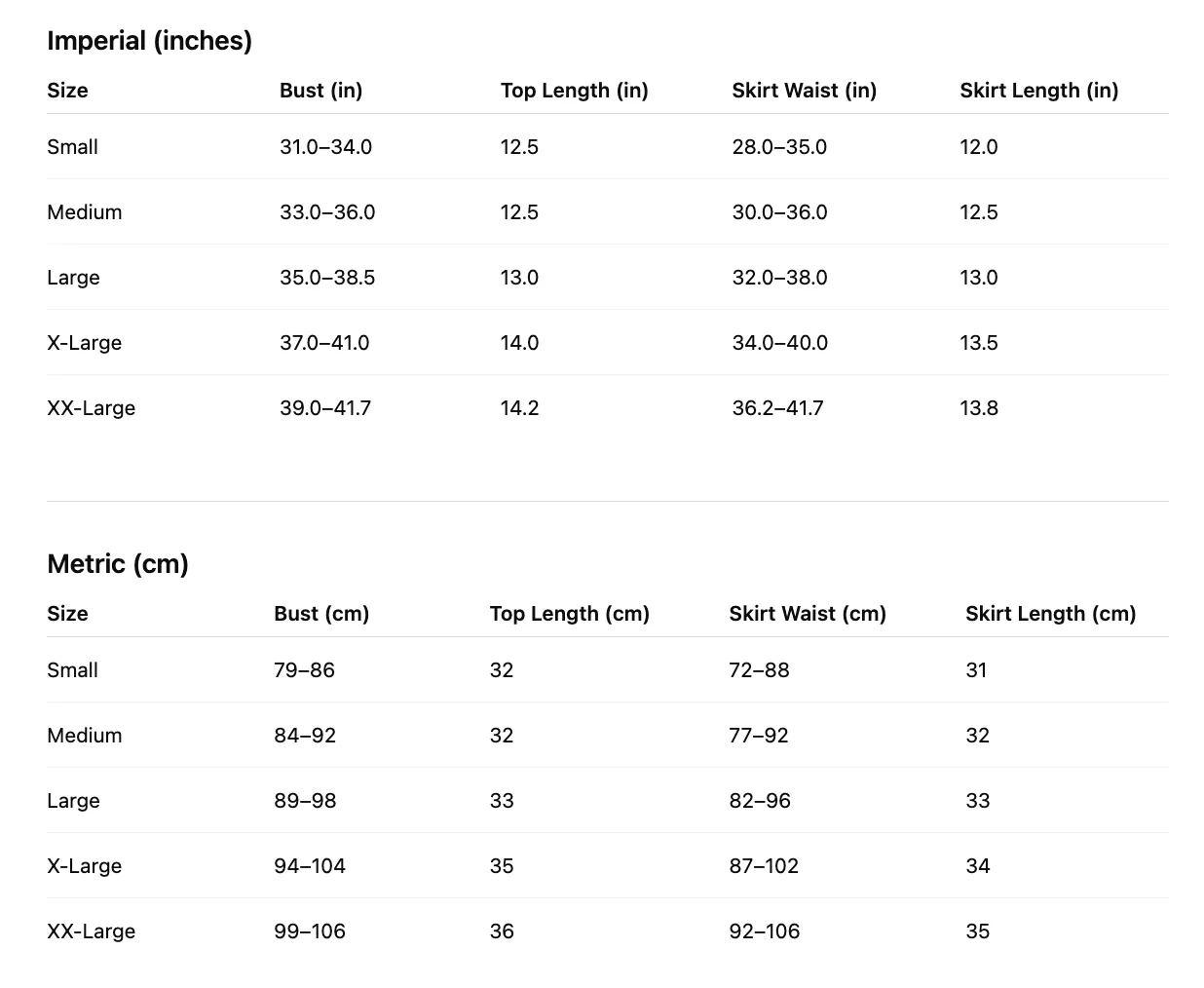Click the 33.0–36.0 Medium bust value
The width and height of the screenshot is (1204, 988).
click(x=327, y=212)
